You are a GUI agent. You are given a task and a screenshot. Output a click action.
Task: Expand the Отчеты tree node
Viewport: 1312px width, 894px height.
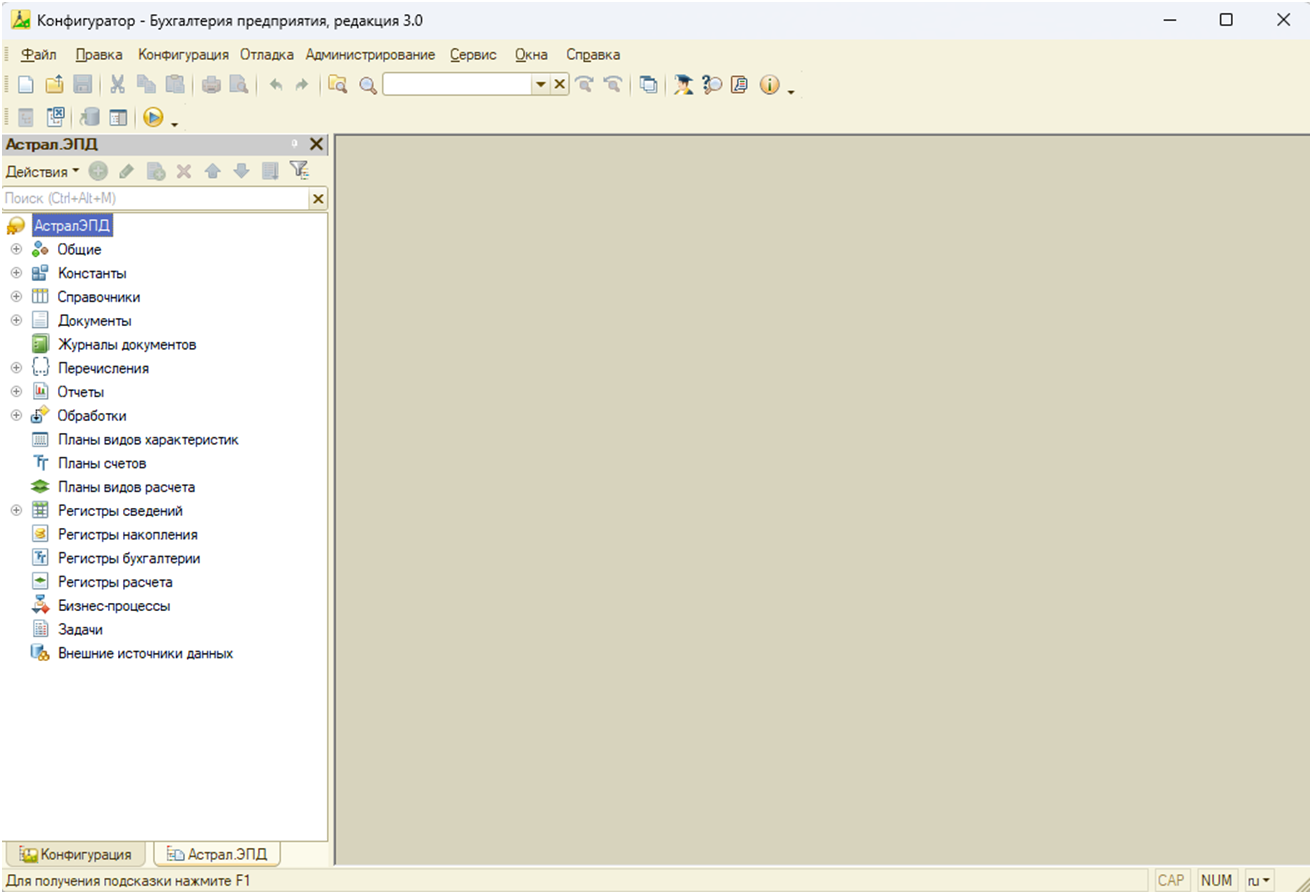click(16, 392)
